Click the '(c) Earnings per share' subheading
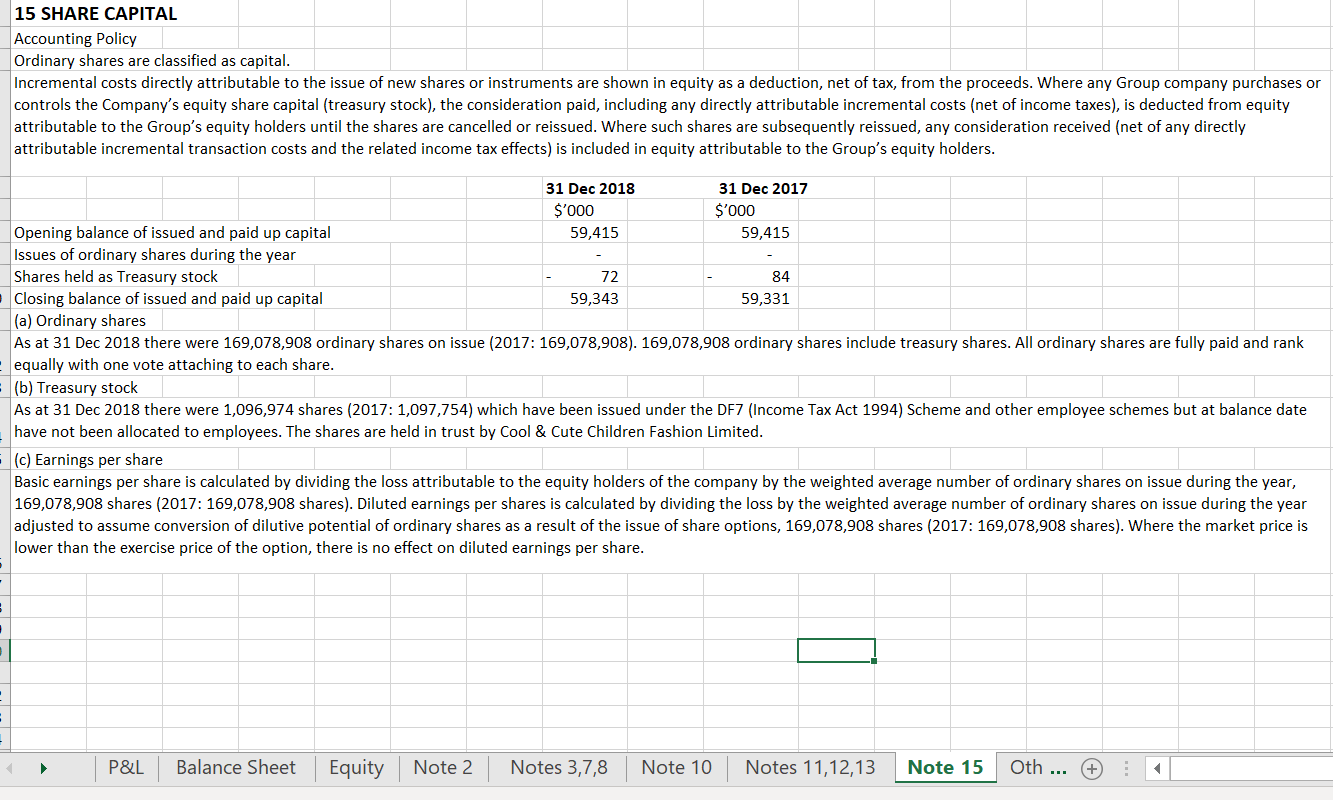Screen dimensions: 1333x800 coord(89,459)
